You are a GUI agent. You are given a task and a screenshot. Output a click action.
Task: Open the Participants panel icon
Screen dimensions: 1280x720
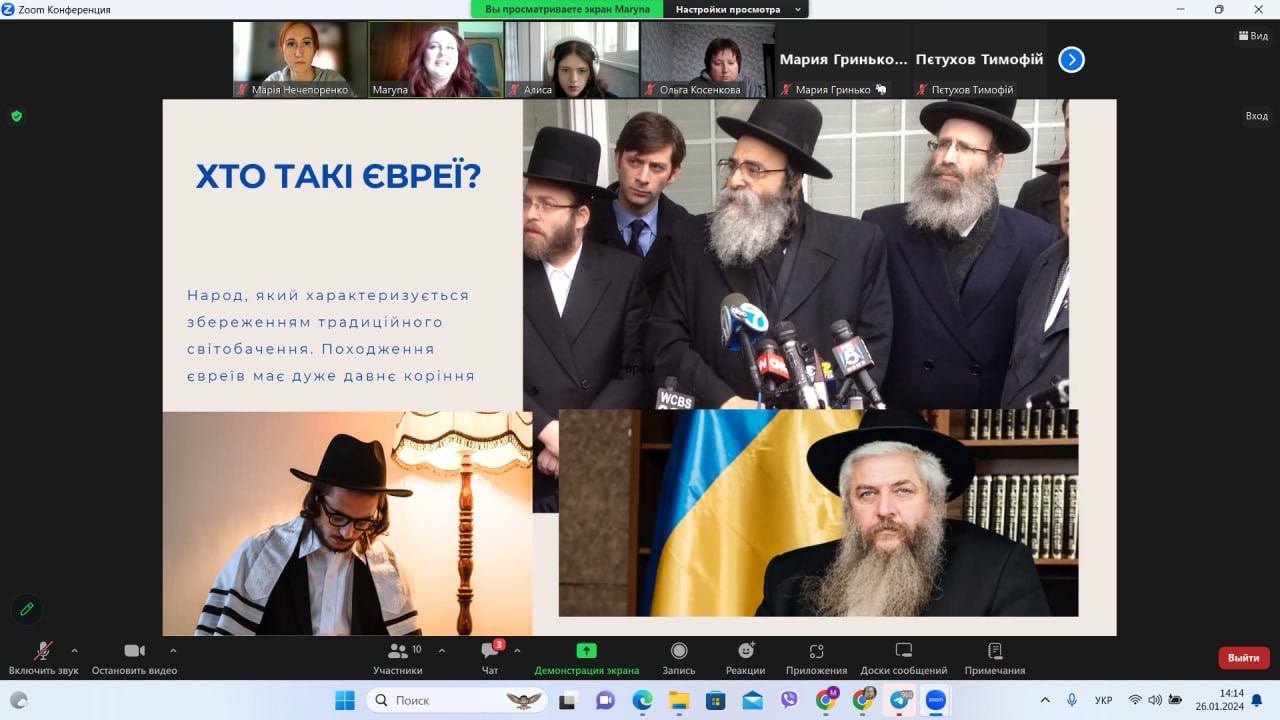[398, 651]
